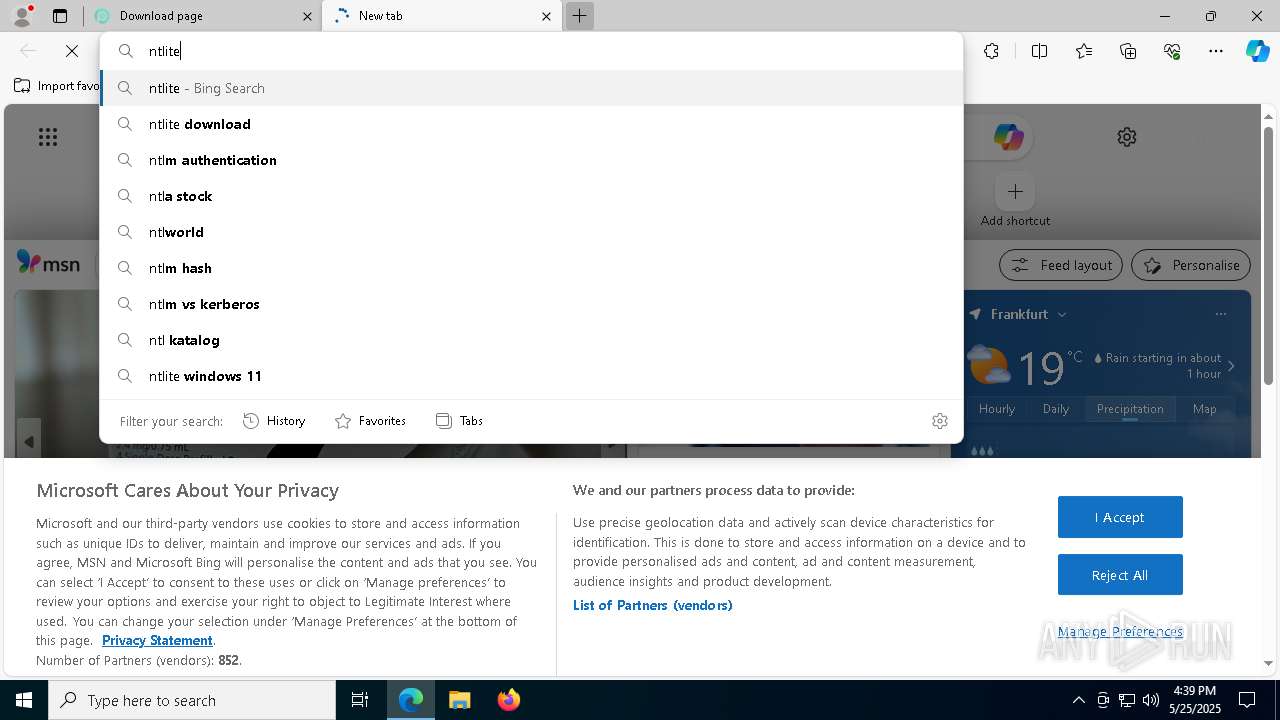Choose the 'ntlite windows 11' suggestion
This screenshot has height=720, width=1280.
(x=531, y=376)
